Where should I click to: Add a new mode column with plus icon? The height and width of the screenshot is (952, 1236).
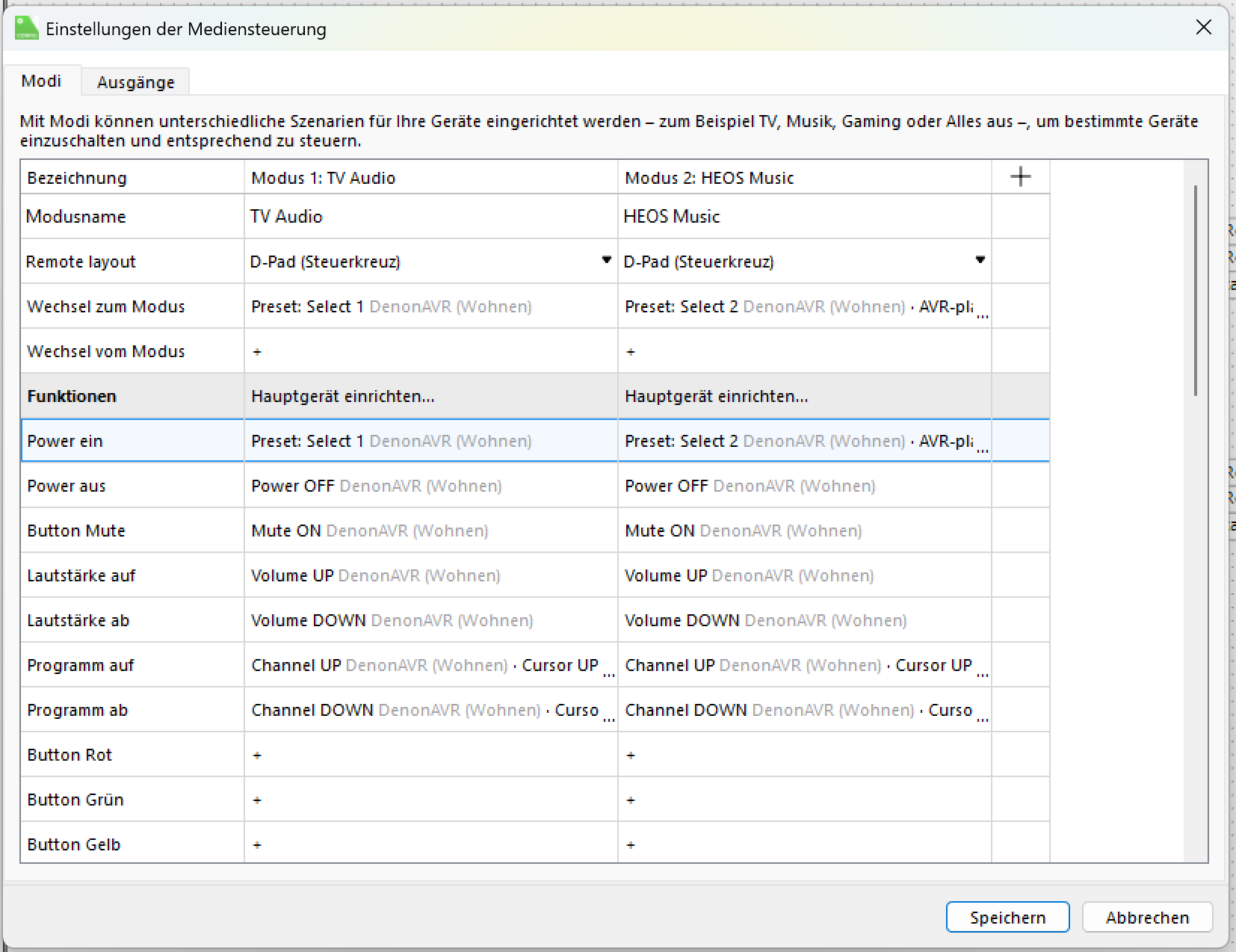pyautogui.click(x=1020, y=177)
